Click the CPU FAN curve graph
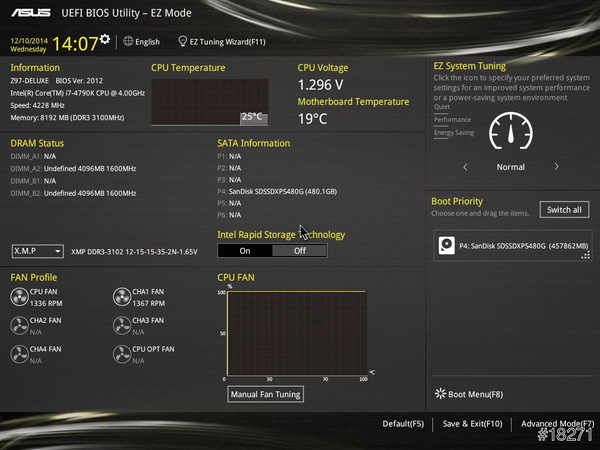This screenshot has height=450, width=600. pyautogui.click(x=297, y=333)
